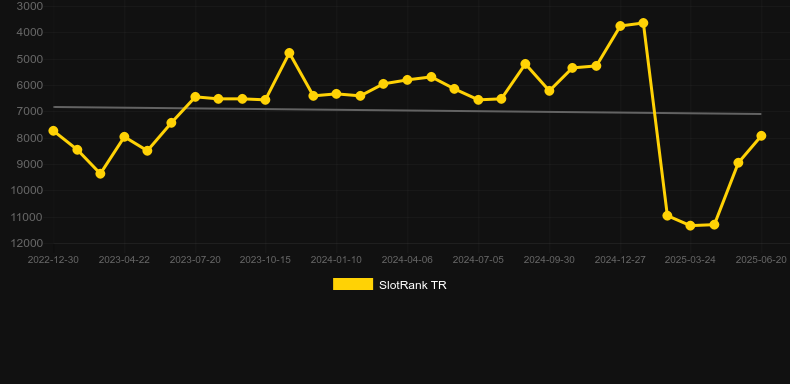Click the 2025-03-24 x-axis date label
Screen dimensions: 790x384
tap(690, 260)
